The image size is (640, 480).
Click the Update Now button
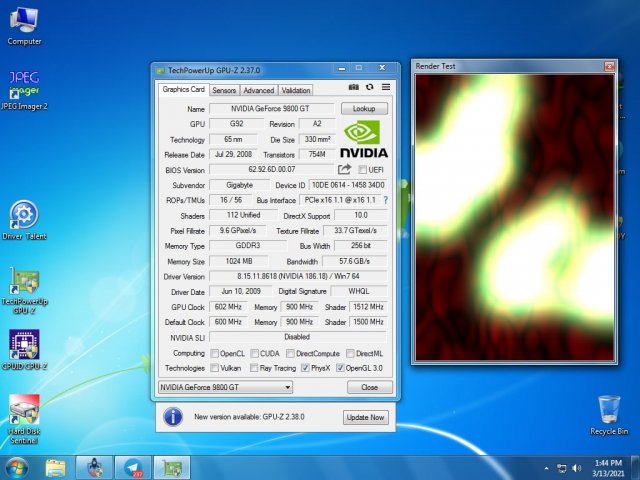pyautogui.click(x=365, y=417)
